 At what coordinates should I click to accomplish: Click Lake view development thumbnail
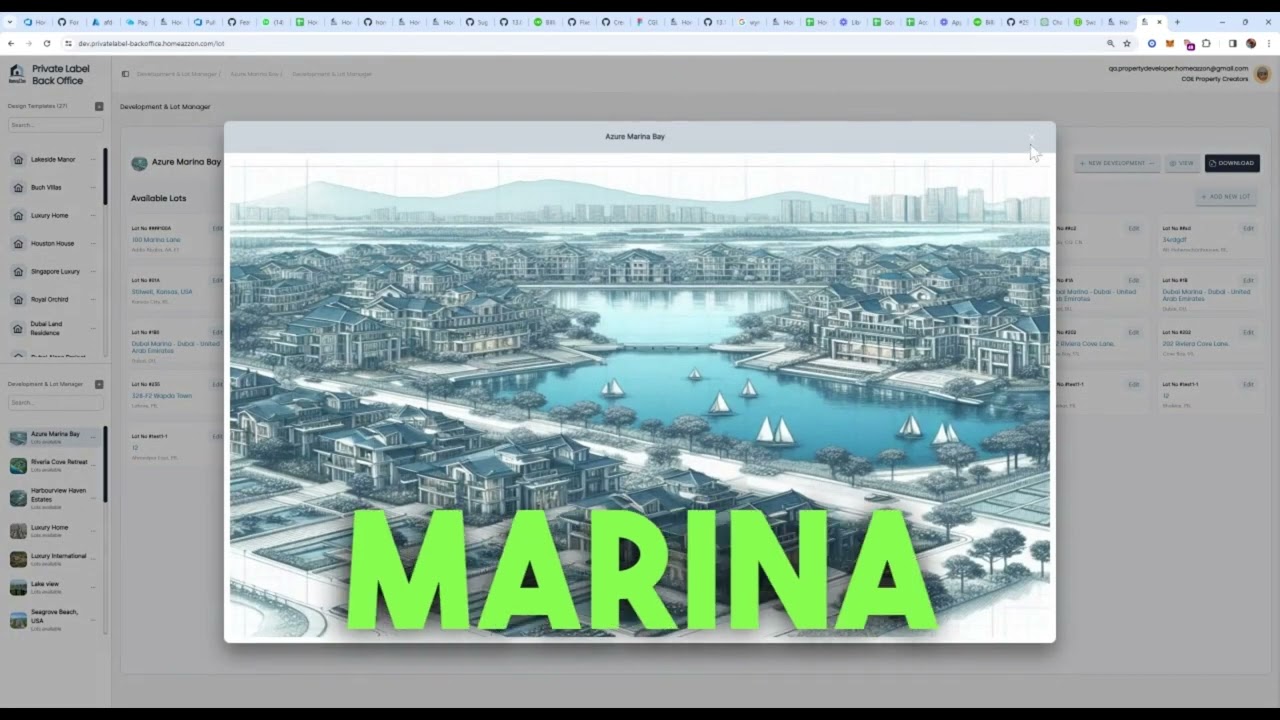(18, 587)
